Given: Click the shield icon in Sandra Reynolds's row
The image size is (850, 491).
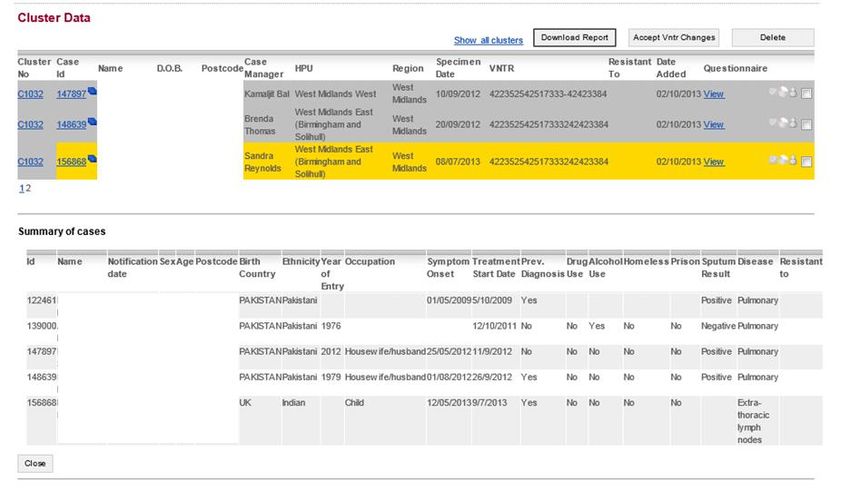Looking at the screenshot, I should [x=773, y=160].
